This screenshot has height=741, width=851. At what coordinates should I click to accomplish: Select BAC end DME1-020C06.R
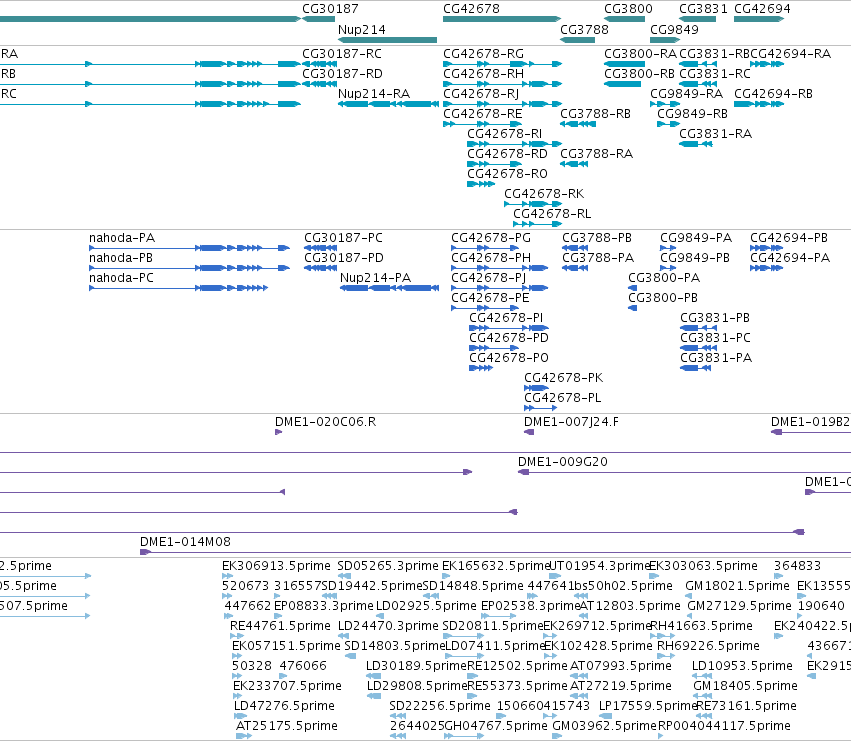[278, 432]
